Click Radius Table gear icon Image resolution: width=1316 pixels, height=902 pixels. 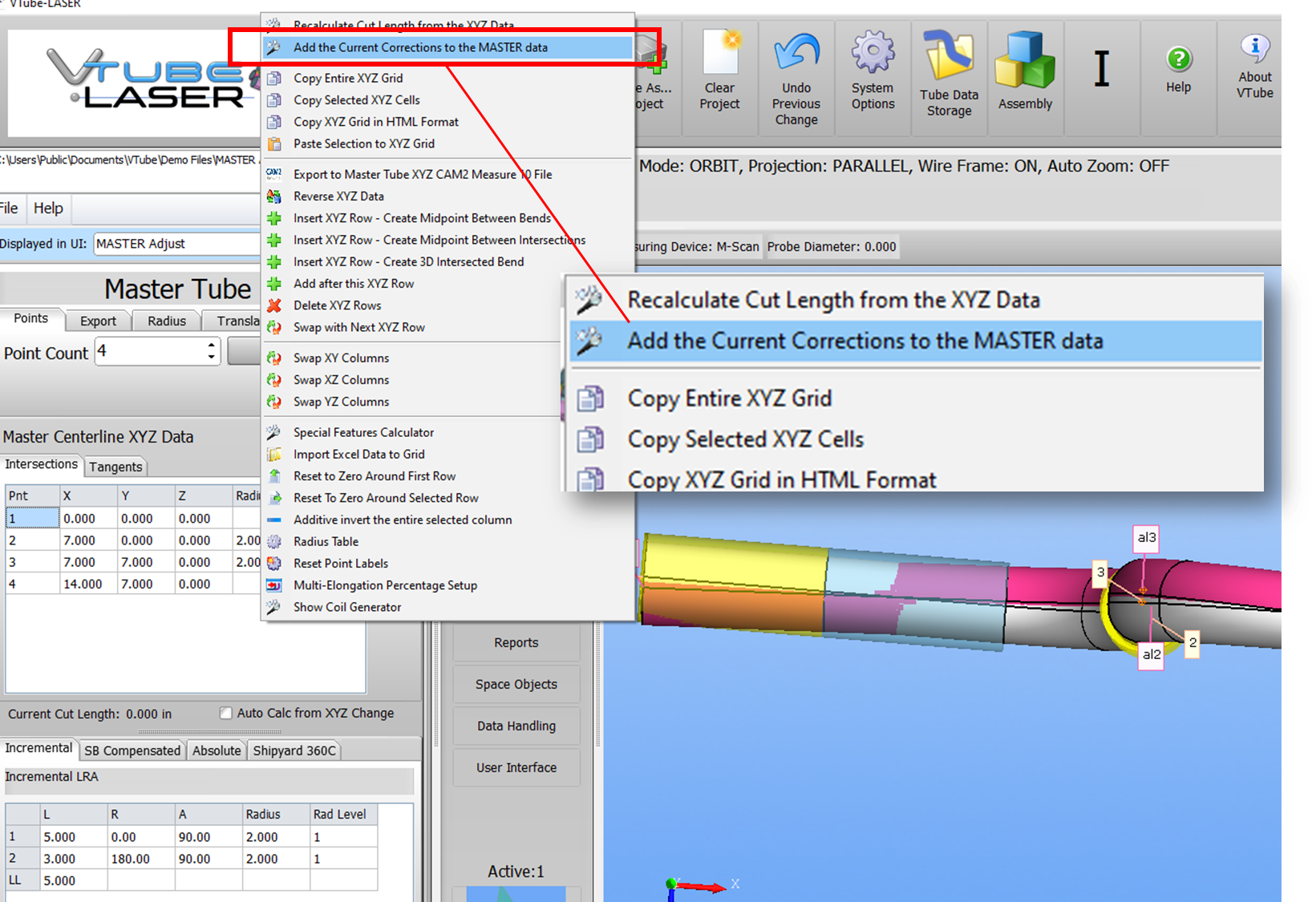tap(274, 541)
